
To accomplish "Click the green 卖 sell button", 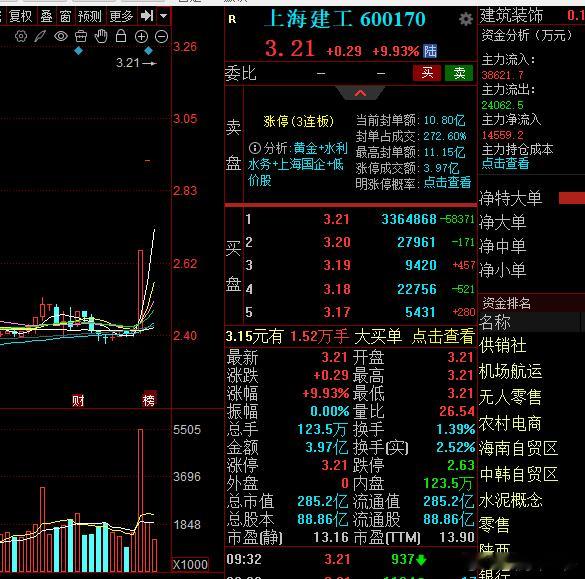I will [x=459, y=73].
